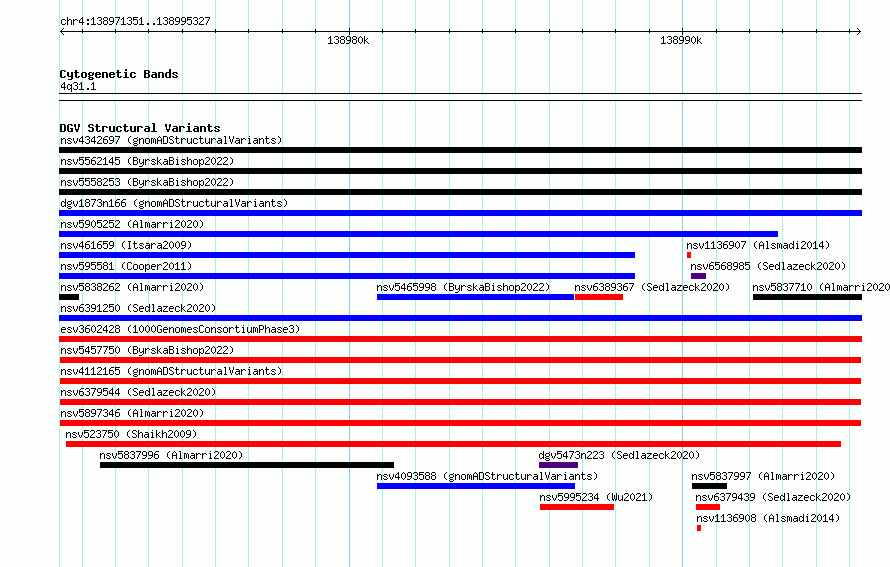This screenshot has height=567, width=890.
Task: Open the nsv5838262 Almarri2020 label
Action: click(x=132, y=287)
